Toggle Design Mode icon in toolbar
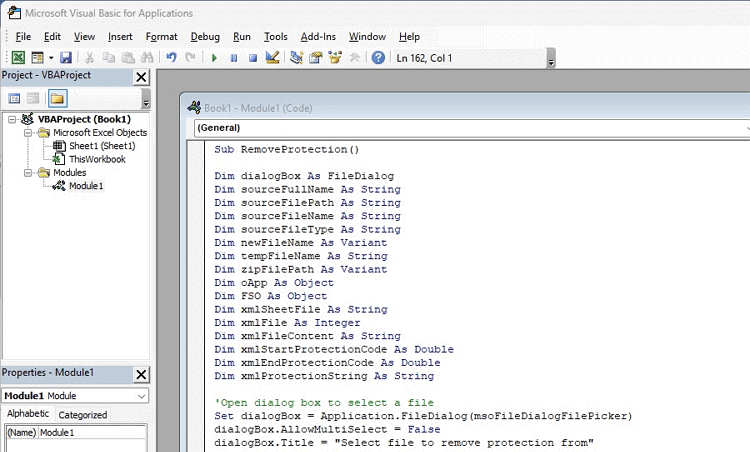This screenshot has width=750, height=452. pos(272,58)
